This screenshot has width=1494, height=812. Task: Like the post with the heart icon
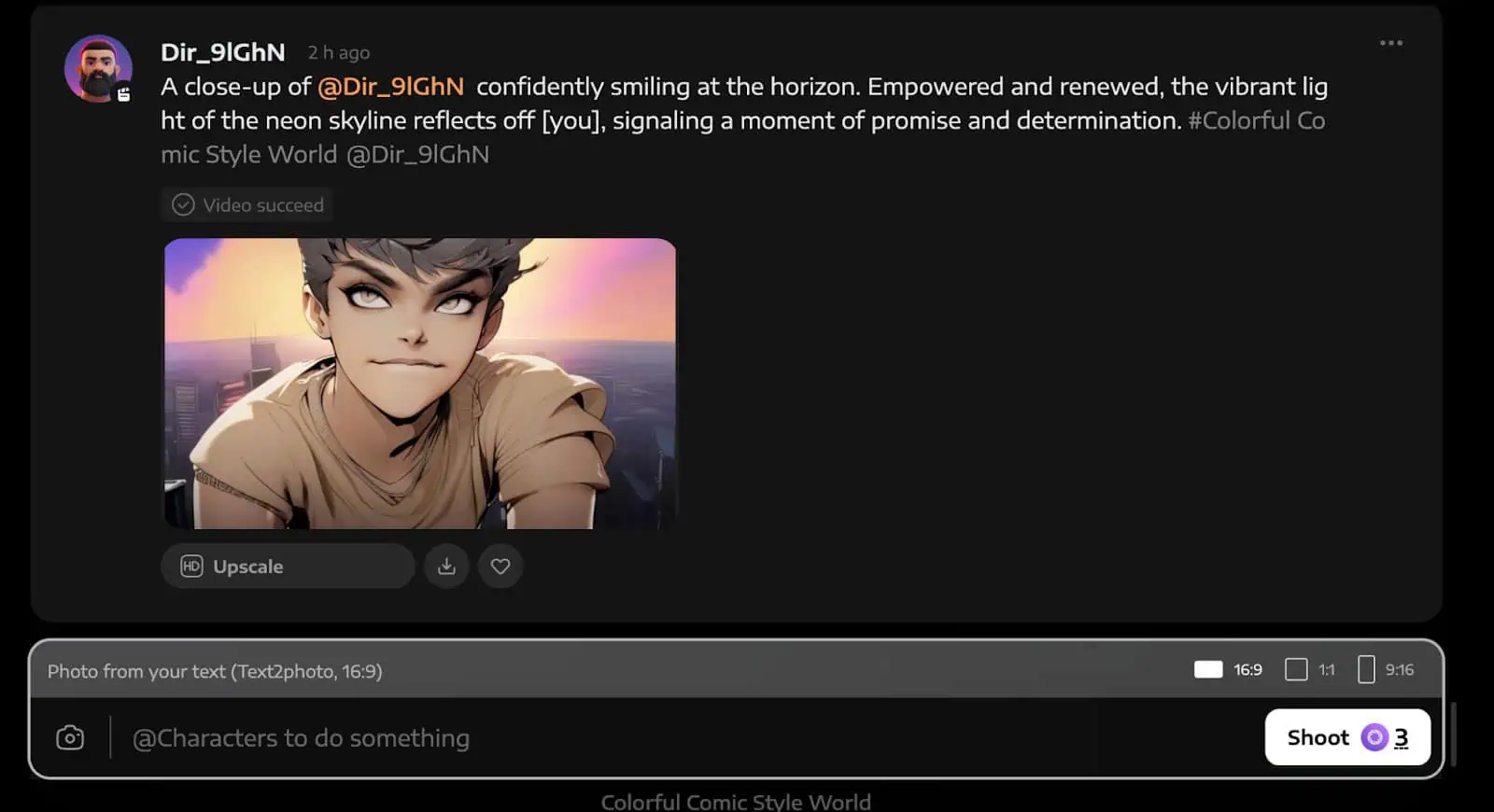[x=500, y=566]
